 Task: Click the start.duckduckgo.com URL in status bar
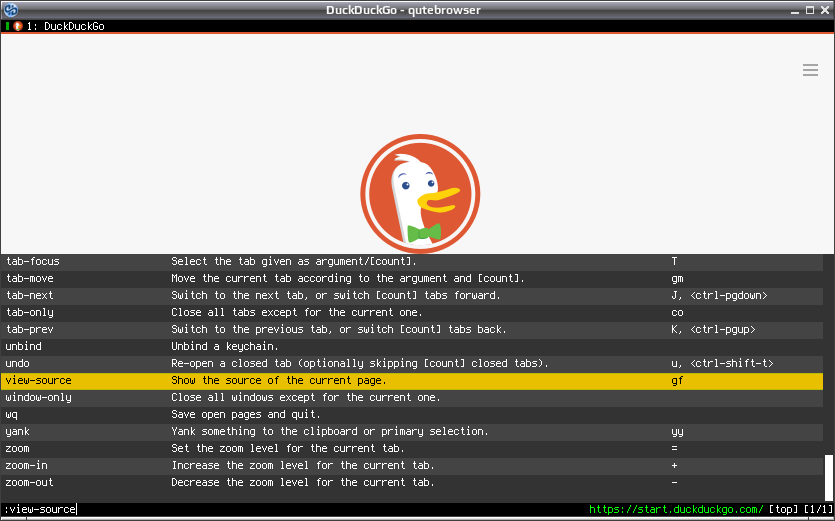676,509
